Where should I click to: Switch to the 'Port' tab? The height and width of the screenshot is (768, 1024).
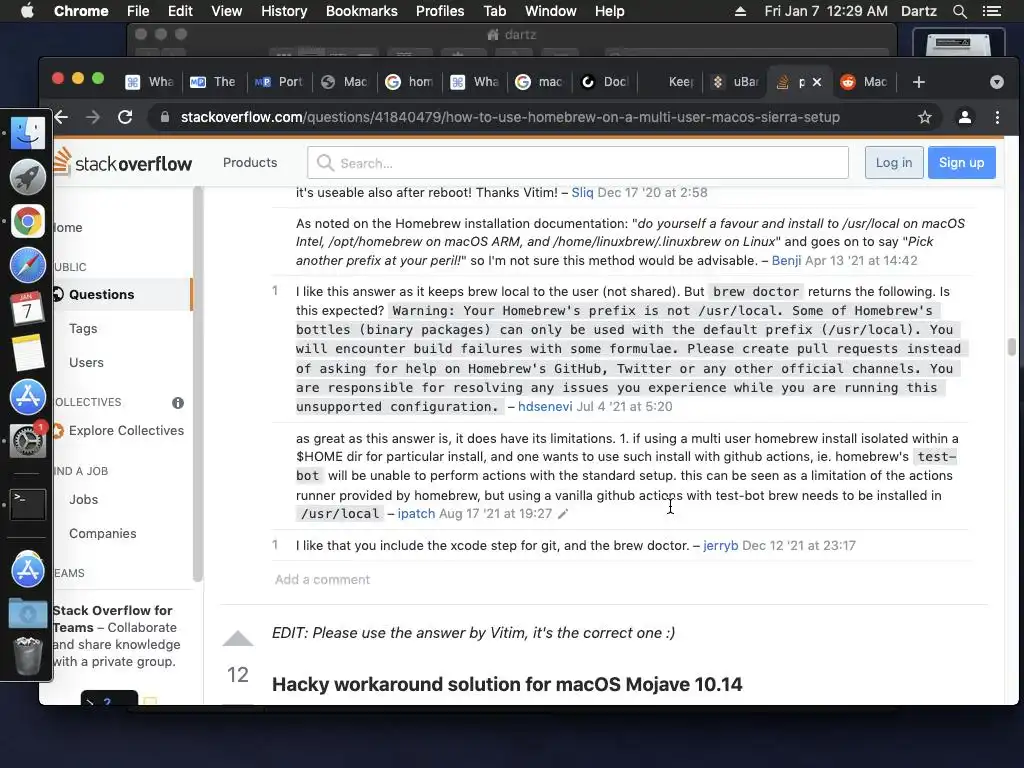click(279, 82)
